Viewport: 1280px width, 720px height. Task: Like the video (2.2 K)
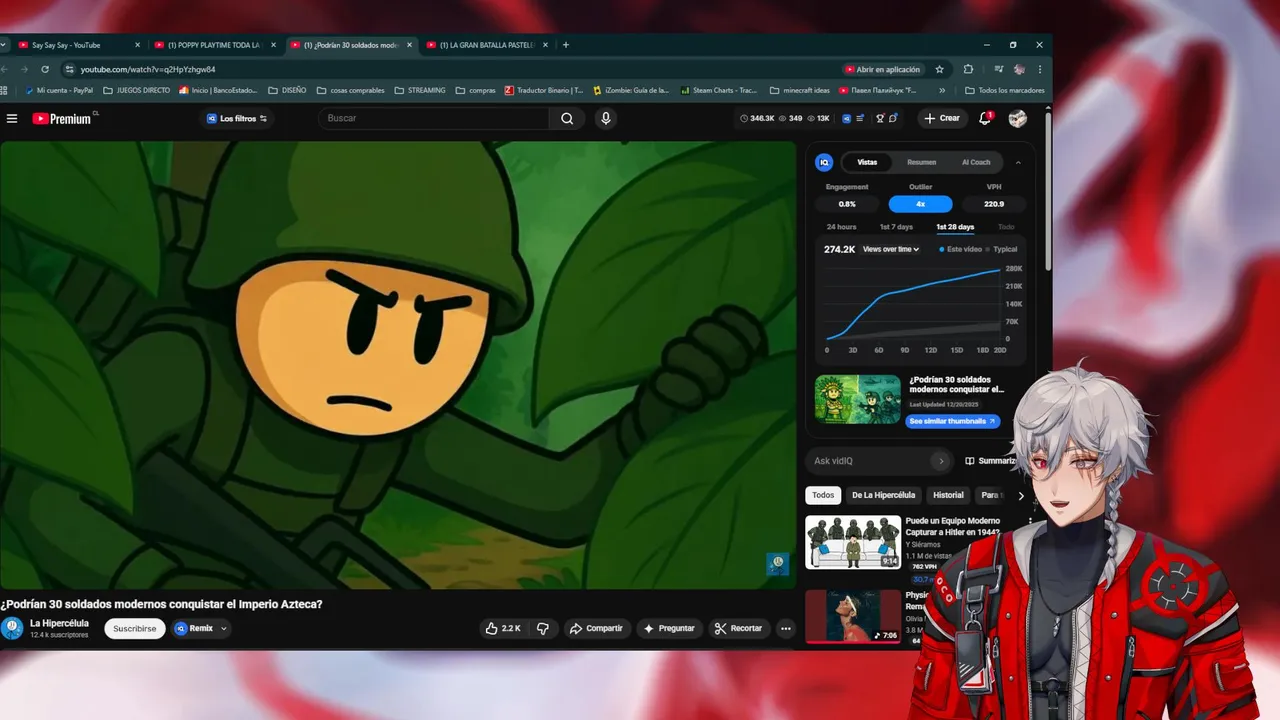(x=503, y=628)
